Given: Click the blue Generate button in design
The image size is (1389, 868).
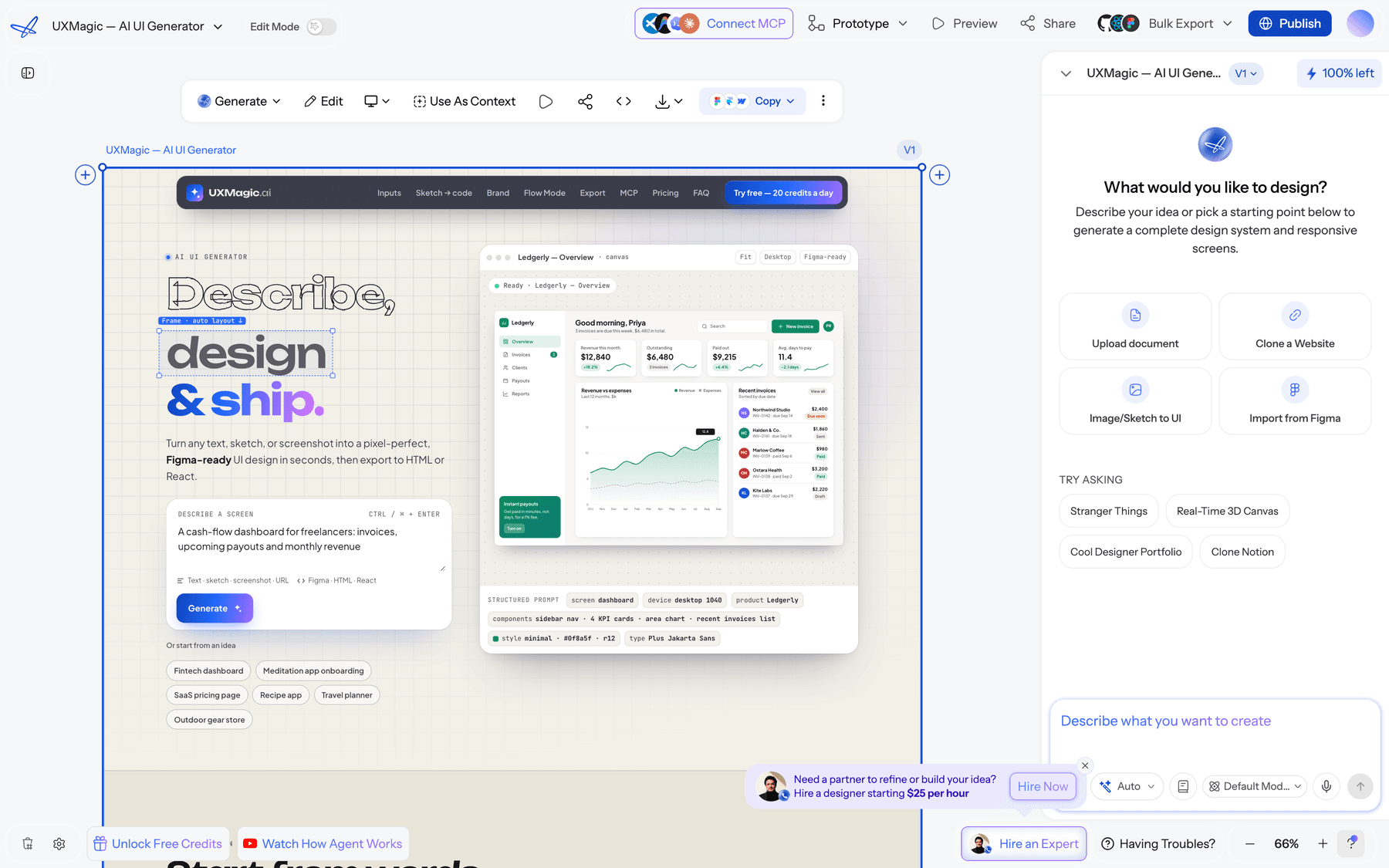Looking at the screenshot, I should coord(215,608).
